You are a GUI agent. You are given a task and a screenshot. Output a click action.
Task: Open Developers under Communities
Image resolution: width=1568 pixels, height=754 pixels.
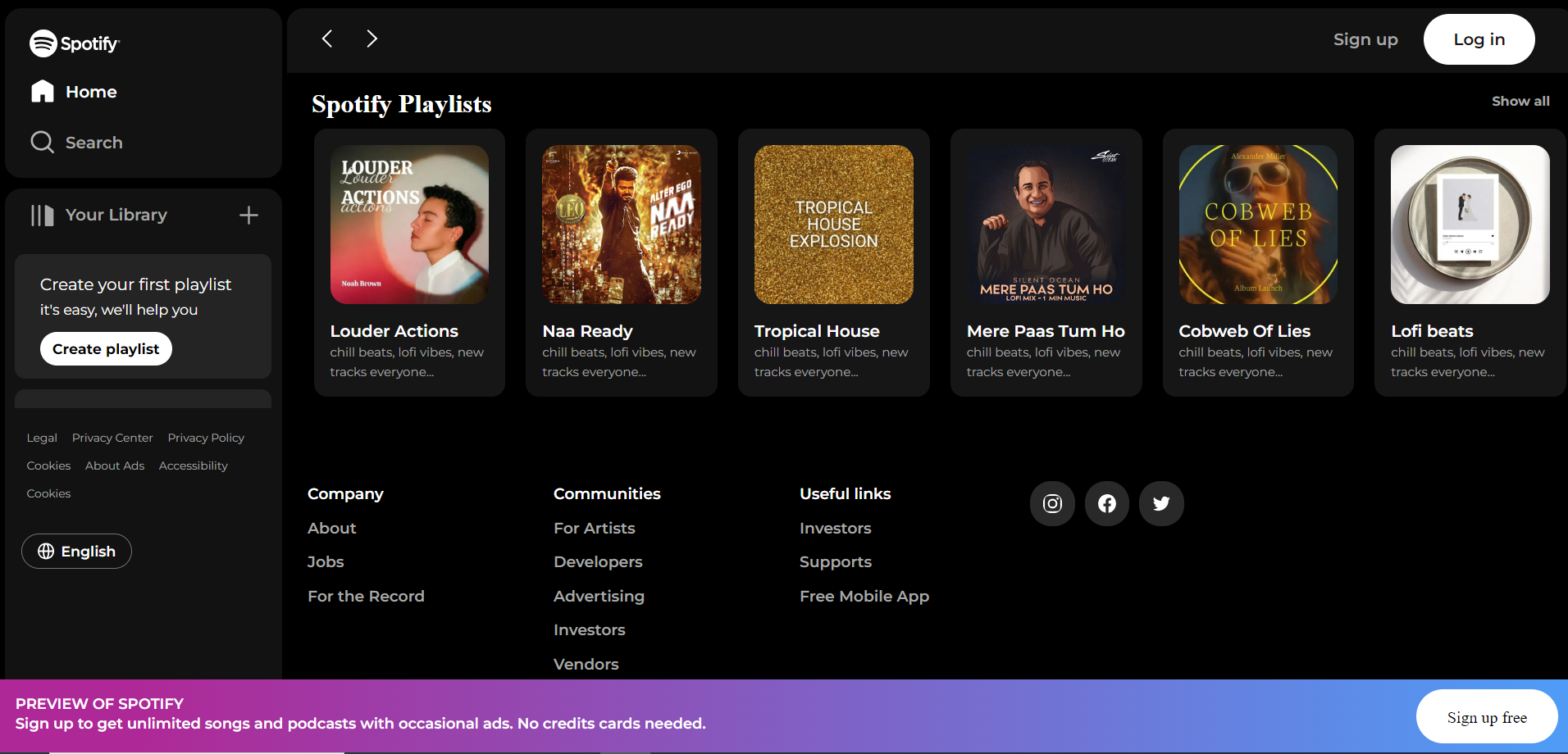pyautogui.click(x=598, y=561)
